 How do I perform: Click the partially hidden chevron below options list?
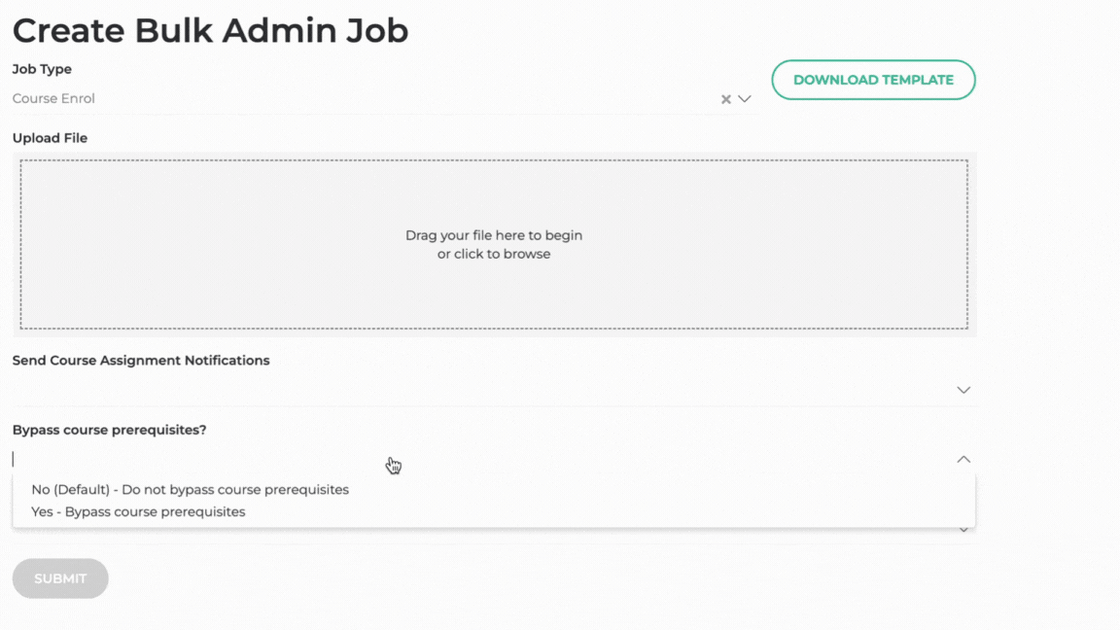tap(963, 530)
